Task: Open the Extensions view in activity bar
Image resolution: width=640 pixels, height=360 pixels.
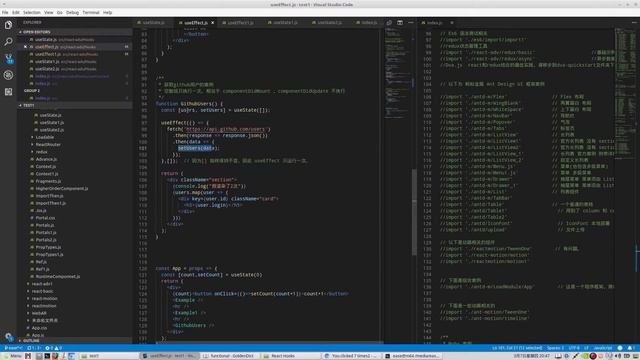Action: click(8, 92)
